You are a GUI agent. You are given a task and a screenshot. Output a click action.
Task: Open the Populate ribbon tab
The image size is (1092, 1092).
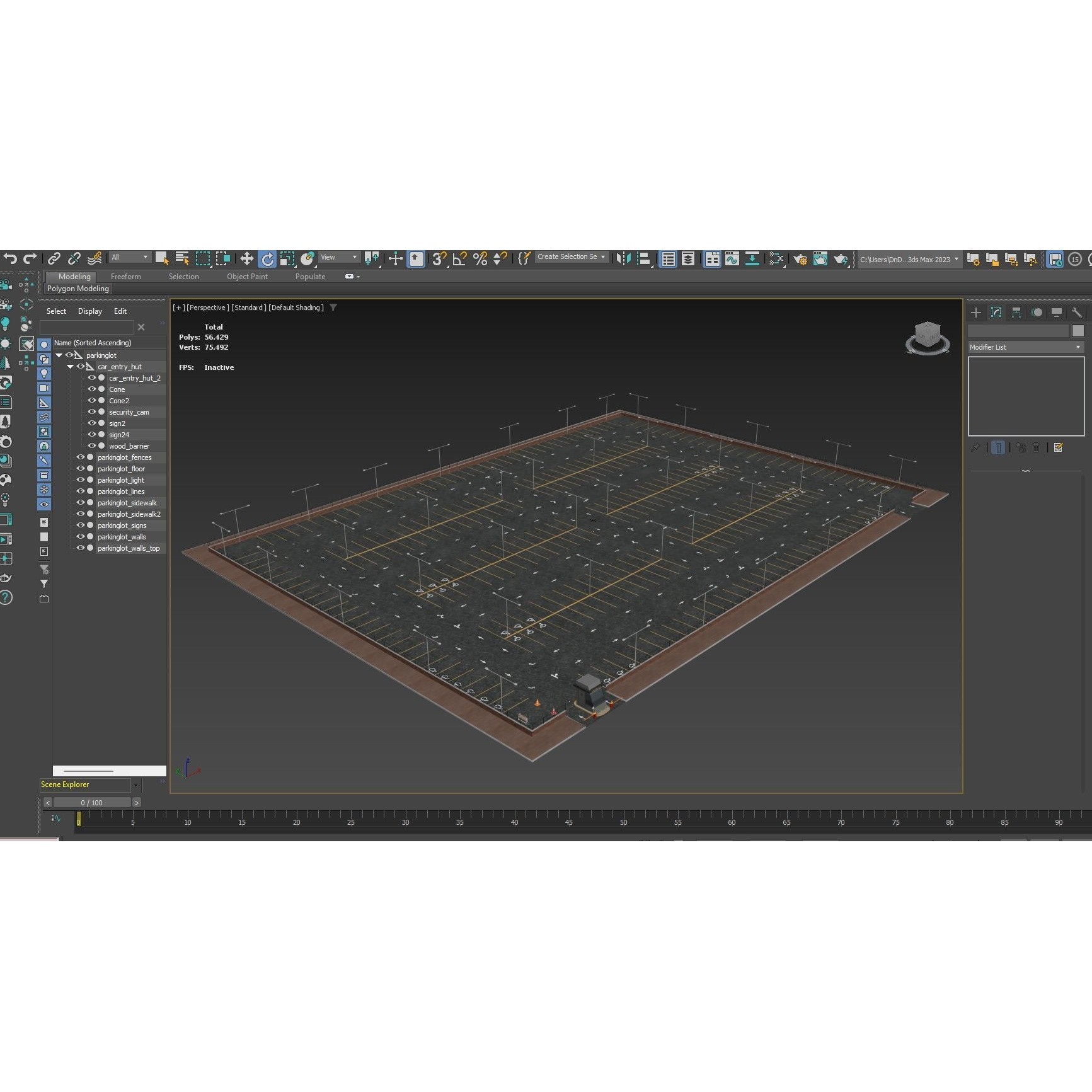click(310, 276)
